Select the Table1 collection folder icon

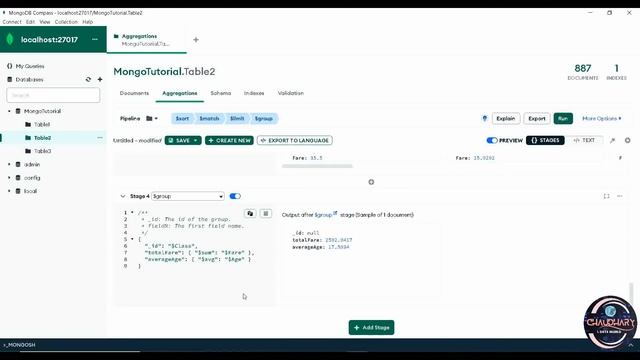point(28,124)
